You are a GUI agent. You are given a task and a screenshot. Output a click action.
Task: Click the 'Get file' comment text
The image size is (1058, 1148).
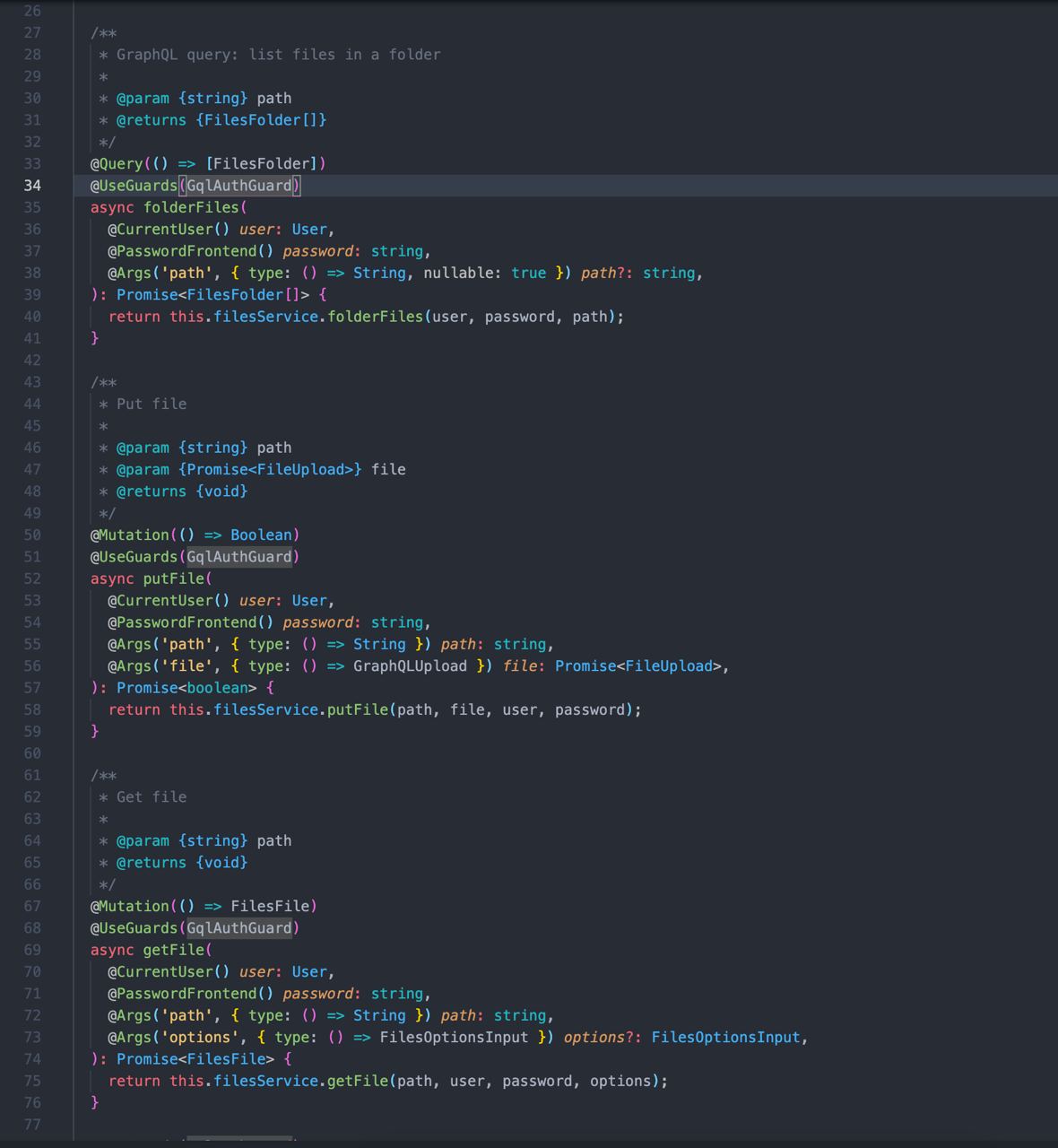pyautogui.click(x=152, y=797)
